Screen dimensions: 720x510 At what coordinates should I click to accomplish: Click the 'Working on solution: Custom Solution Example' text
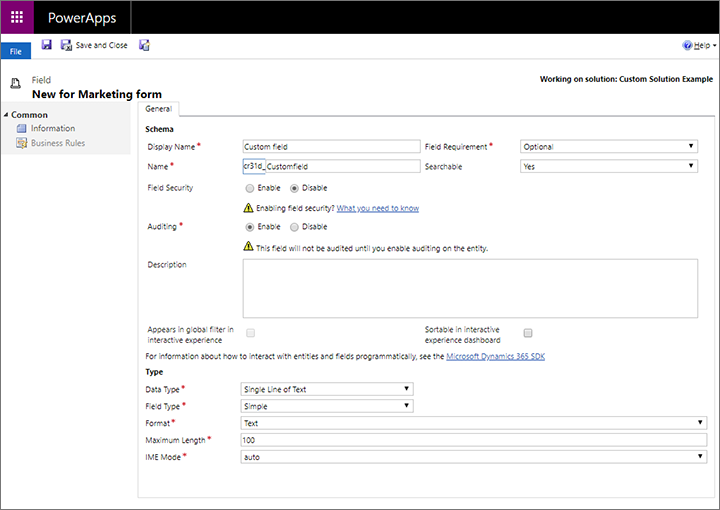point(626,79)
